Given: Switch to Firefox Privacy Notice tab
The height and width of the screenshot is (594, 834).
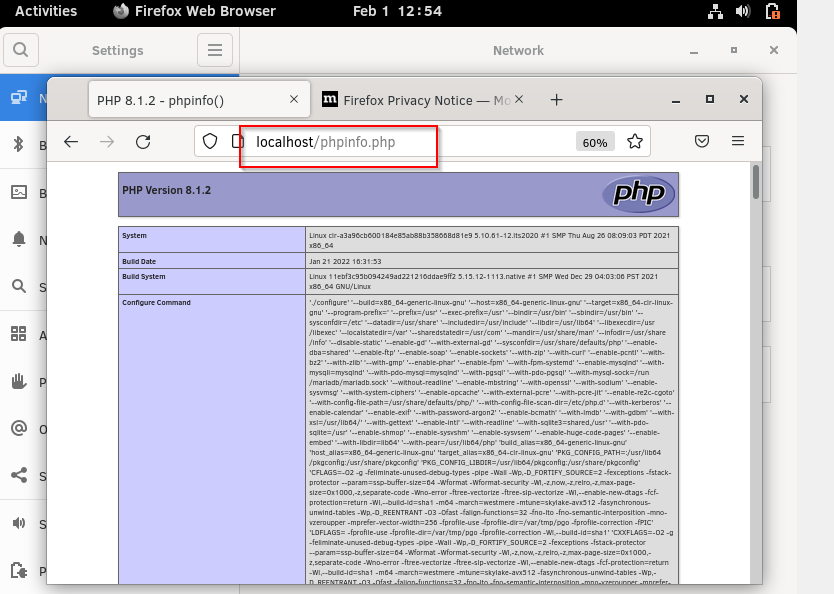Looking at the screenshot, I should [x=422, y=99].
